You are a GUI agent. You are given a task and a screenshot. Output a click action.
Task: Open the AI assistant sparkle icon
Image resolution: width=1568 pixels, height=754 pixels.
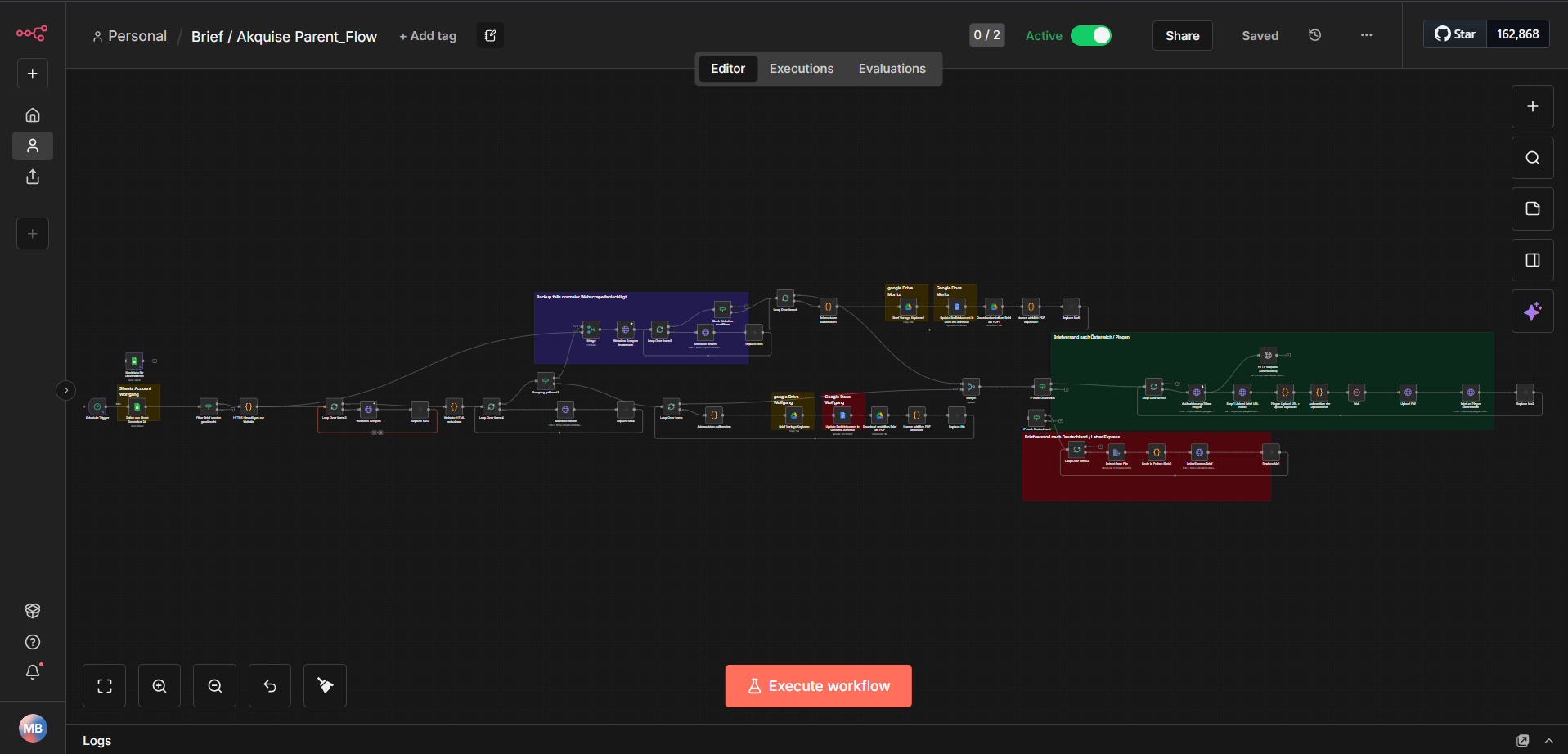coord(1532,312)
